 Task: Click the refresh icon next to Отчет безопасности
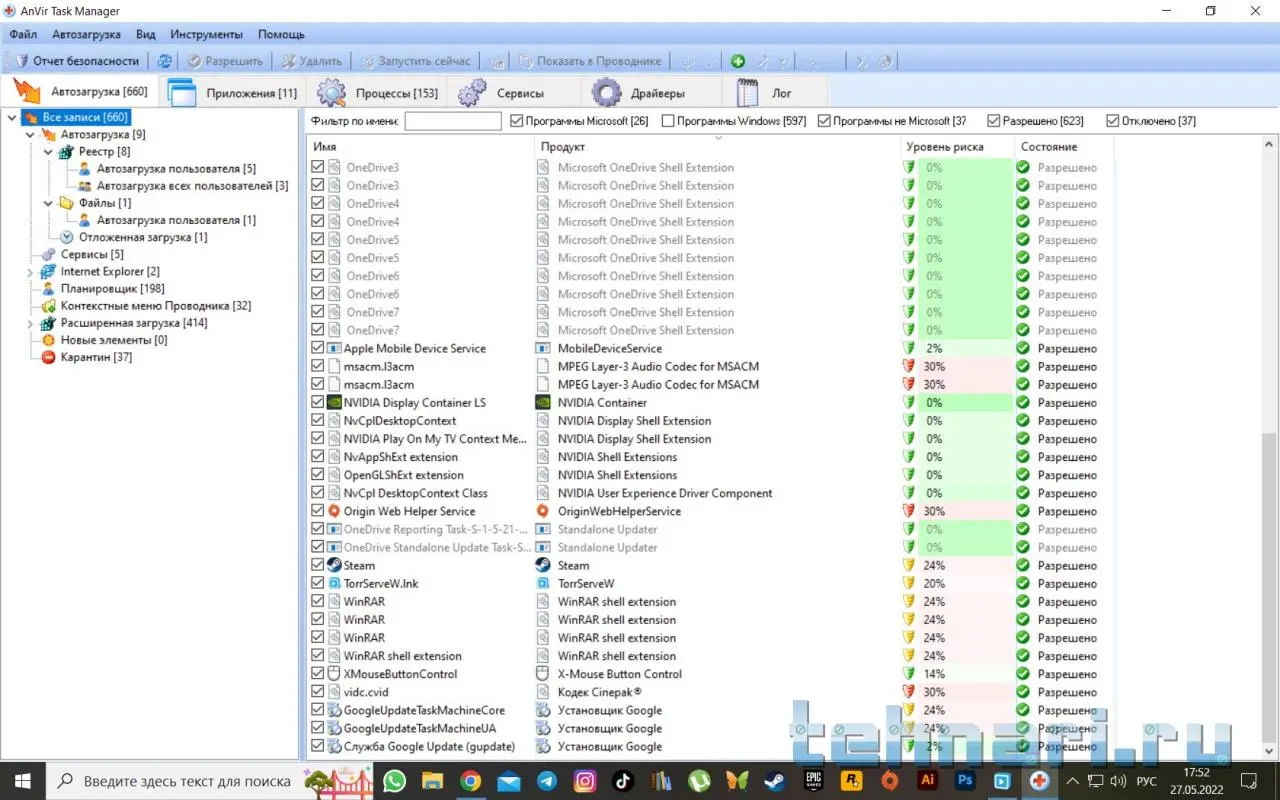[x=165, y=61]
